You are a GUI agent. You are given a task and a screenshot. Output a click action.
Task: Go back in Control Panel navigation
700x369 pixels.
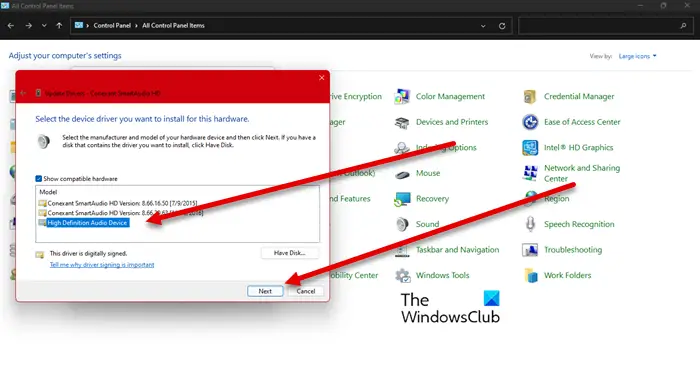click(11, 26)
